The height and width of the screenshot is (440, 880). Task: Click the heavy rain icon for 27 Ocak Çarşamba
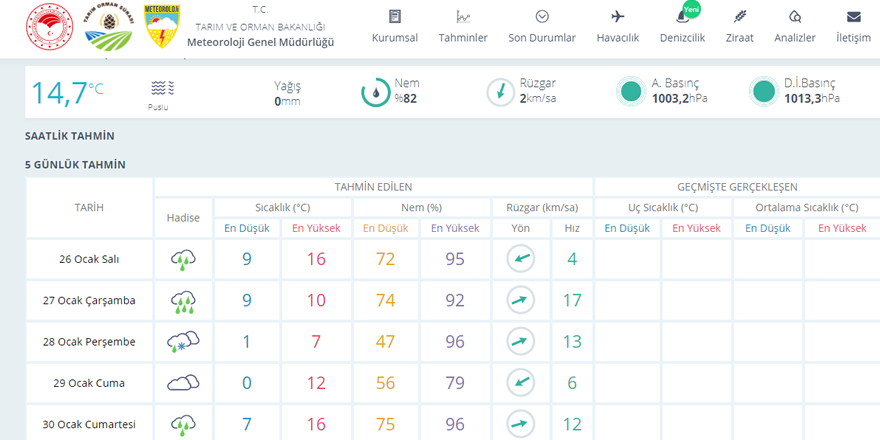pyautogui.click(x=183, y=301)
